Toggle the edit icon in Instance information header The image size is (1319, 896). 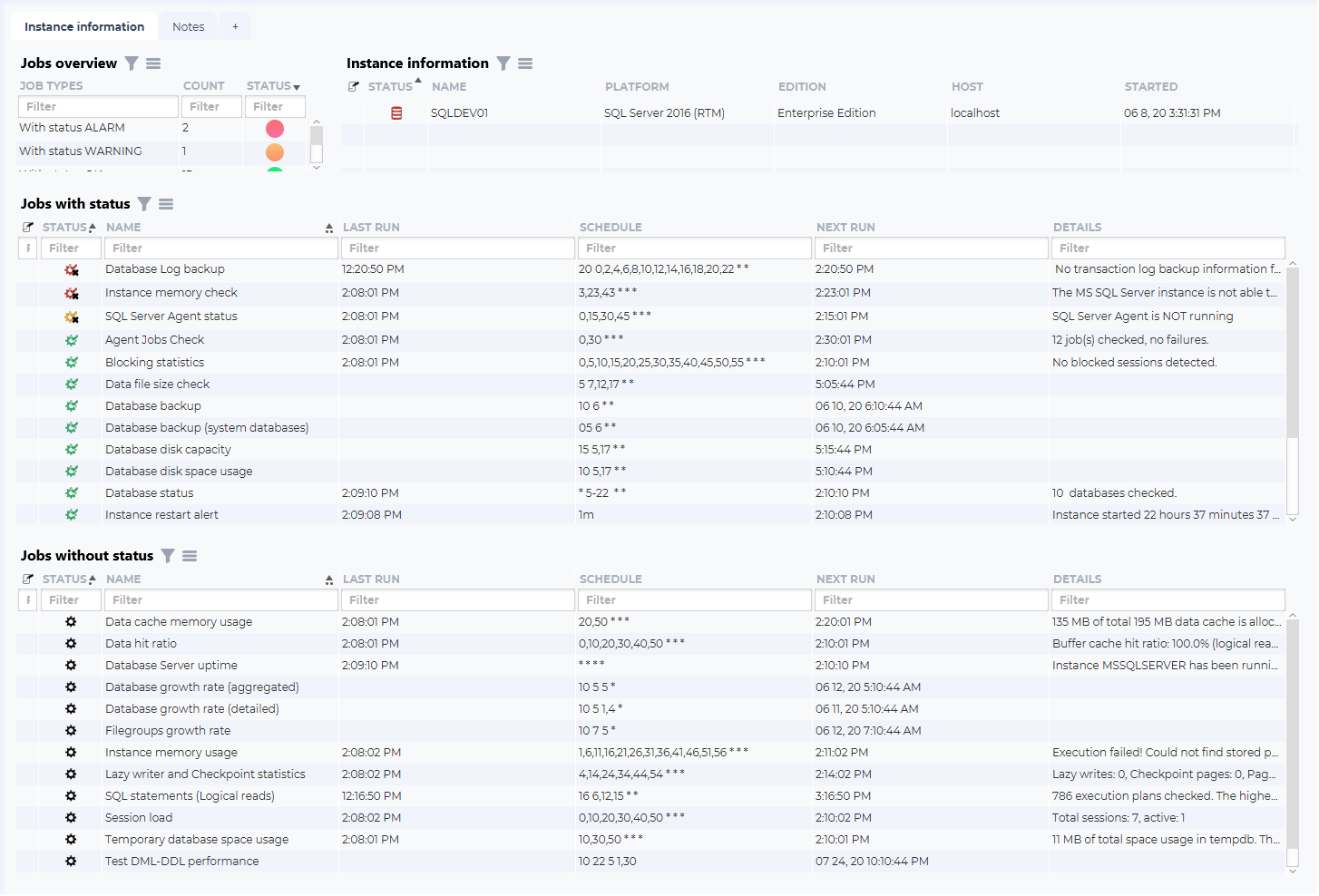[x=354, y=87]
